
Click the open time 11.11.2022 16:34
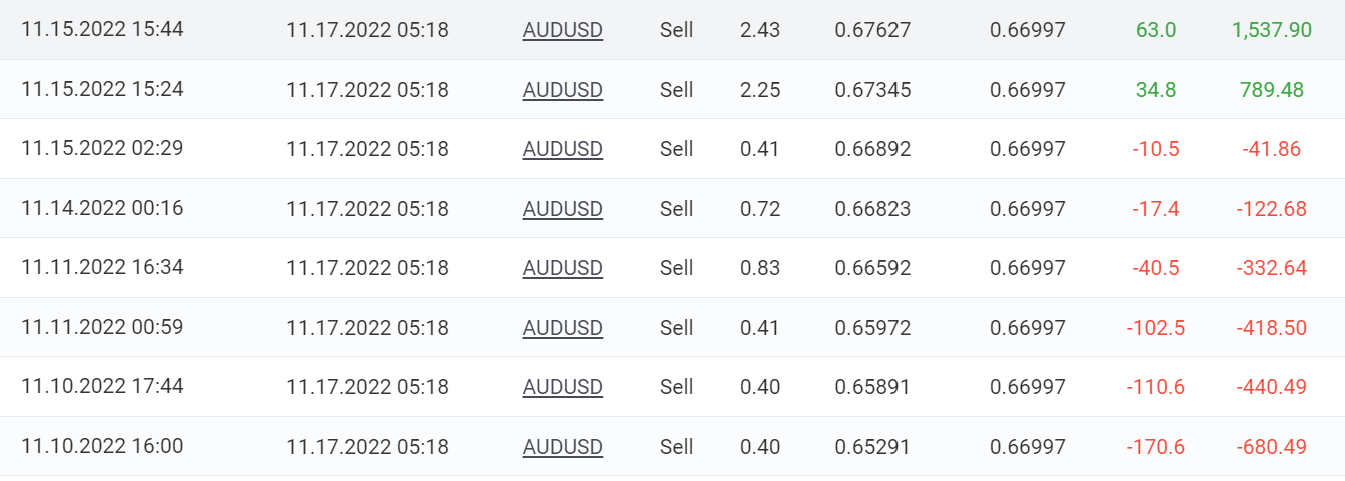pos(102,268)
